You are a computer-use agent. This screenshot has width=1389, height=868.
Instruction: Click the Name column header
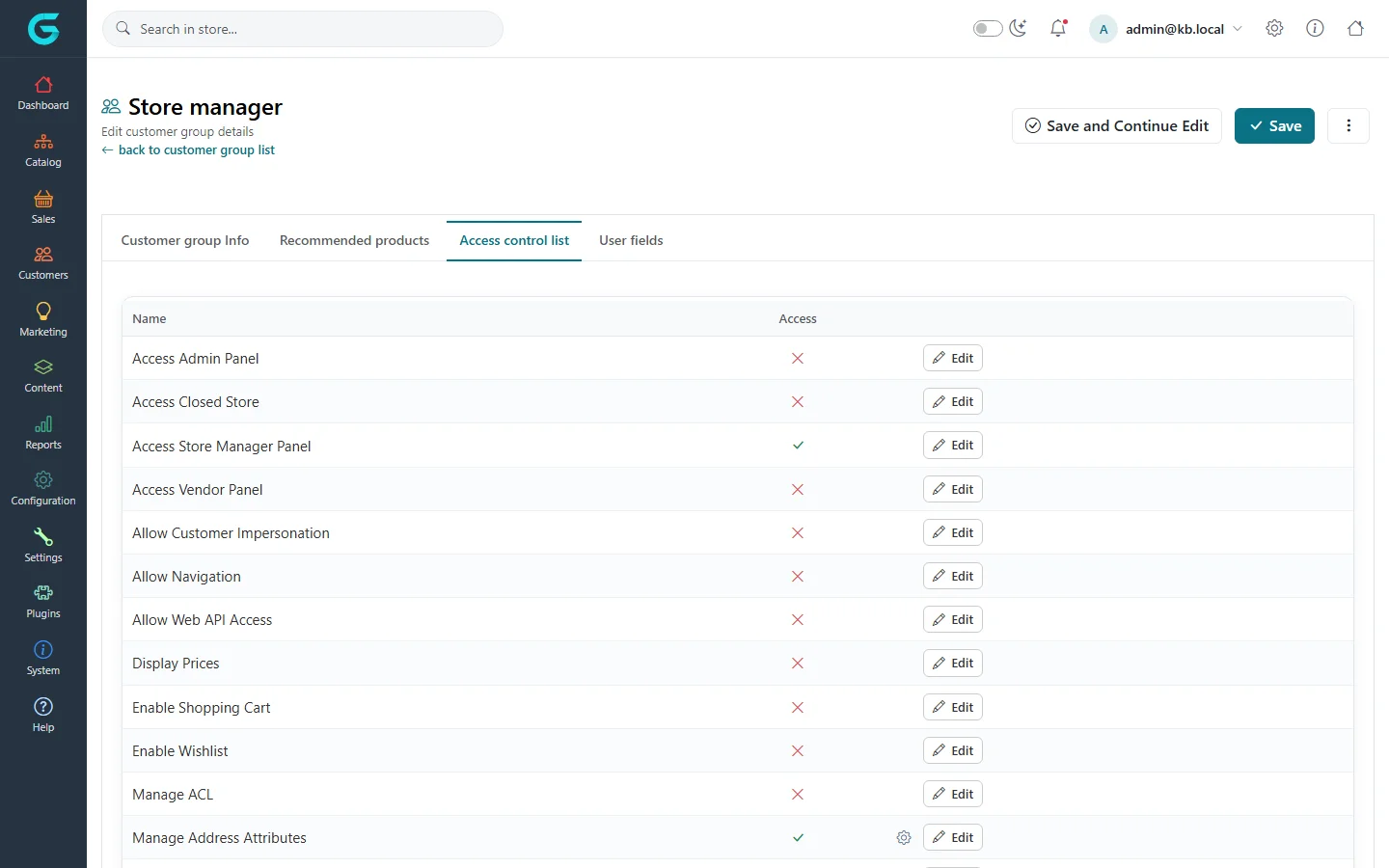pos(150,319)
